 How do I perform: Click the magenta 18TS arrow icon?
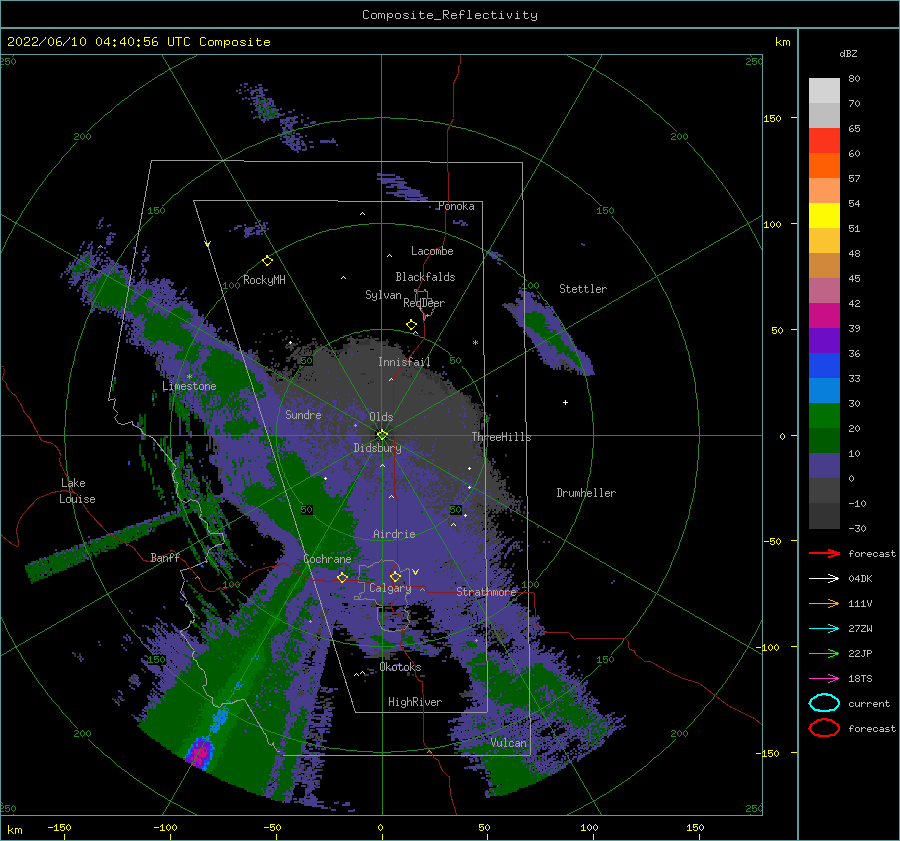pyautogui.click(x=824, y=679)
